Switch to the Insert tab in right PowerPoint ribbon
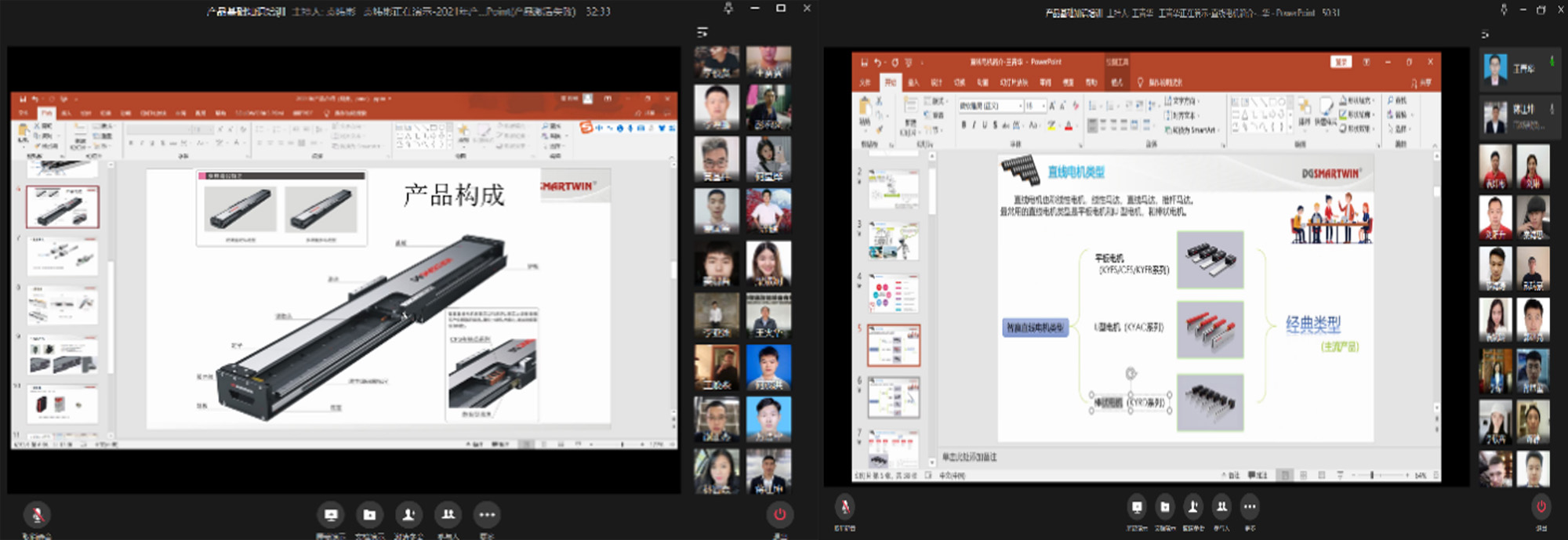 [x=913, y=82]
